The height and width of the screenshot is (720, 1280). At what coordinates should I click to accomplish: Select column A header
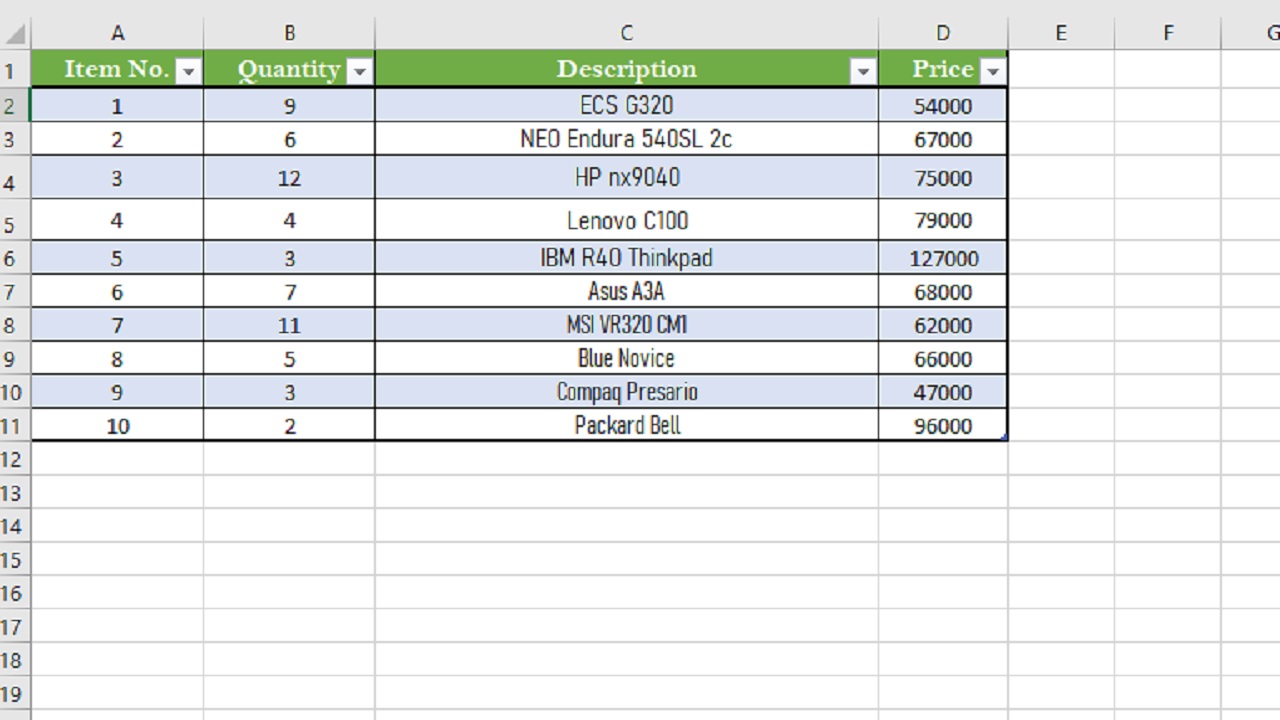point(117,33)
